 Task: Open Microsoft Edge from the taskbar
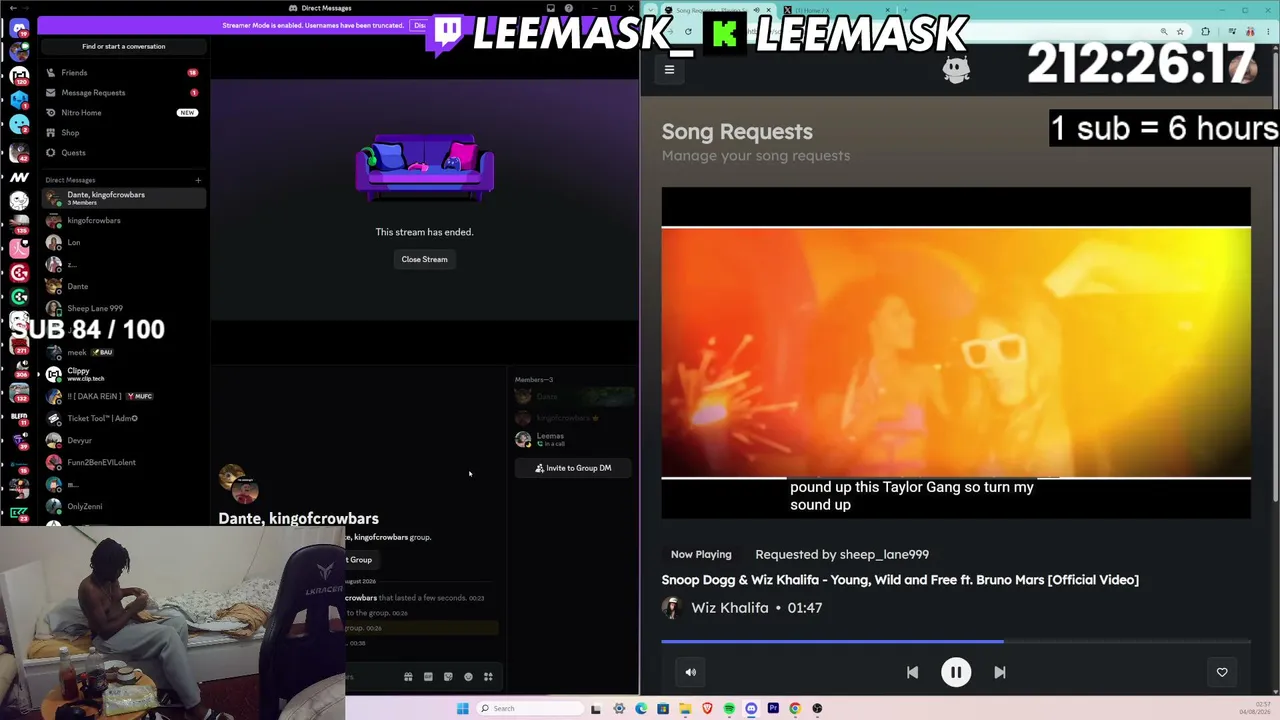[641, 708]
